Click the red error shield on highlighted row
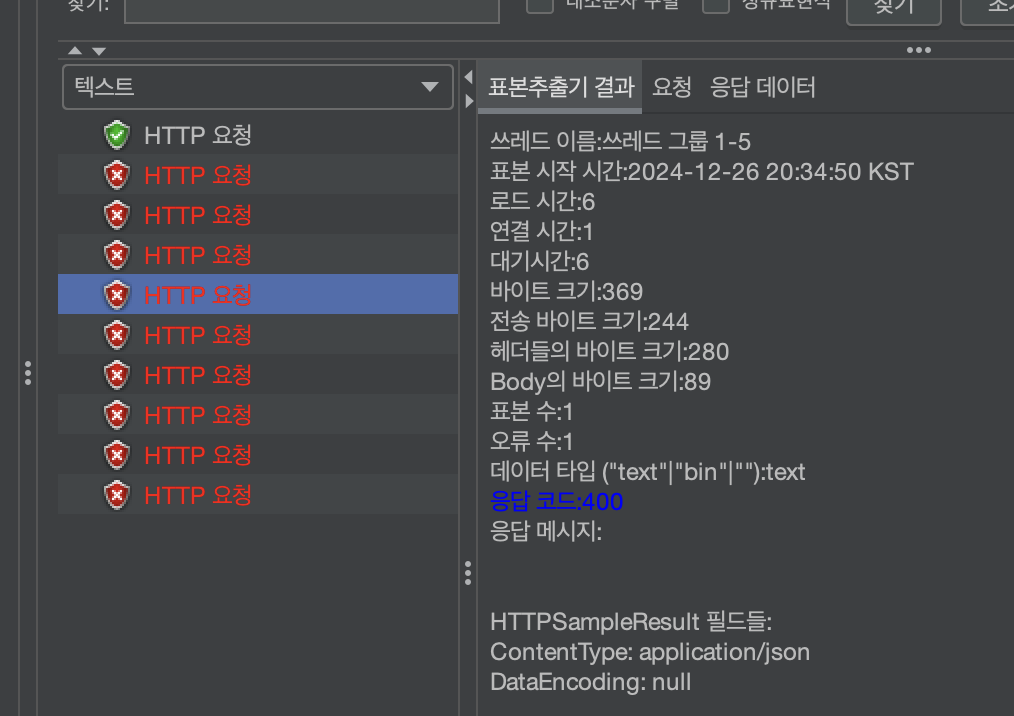 117,295
